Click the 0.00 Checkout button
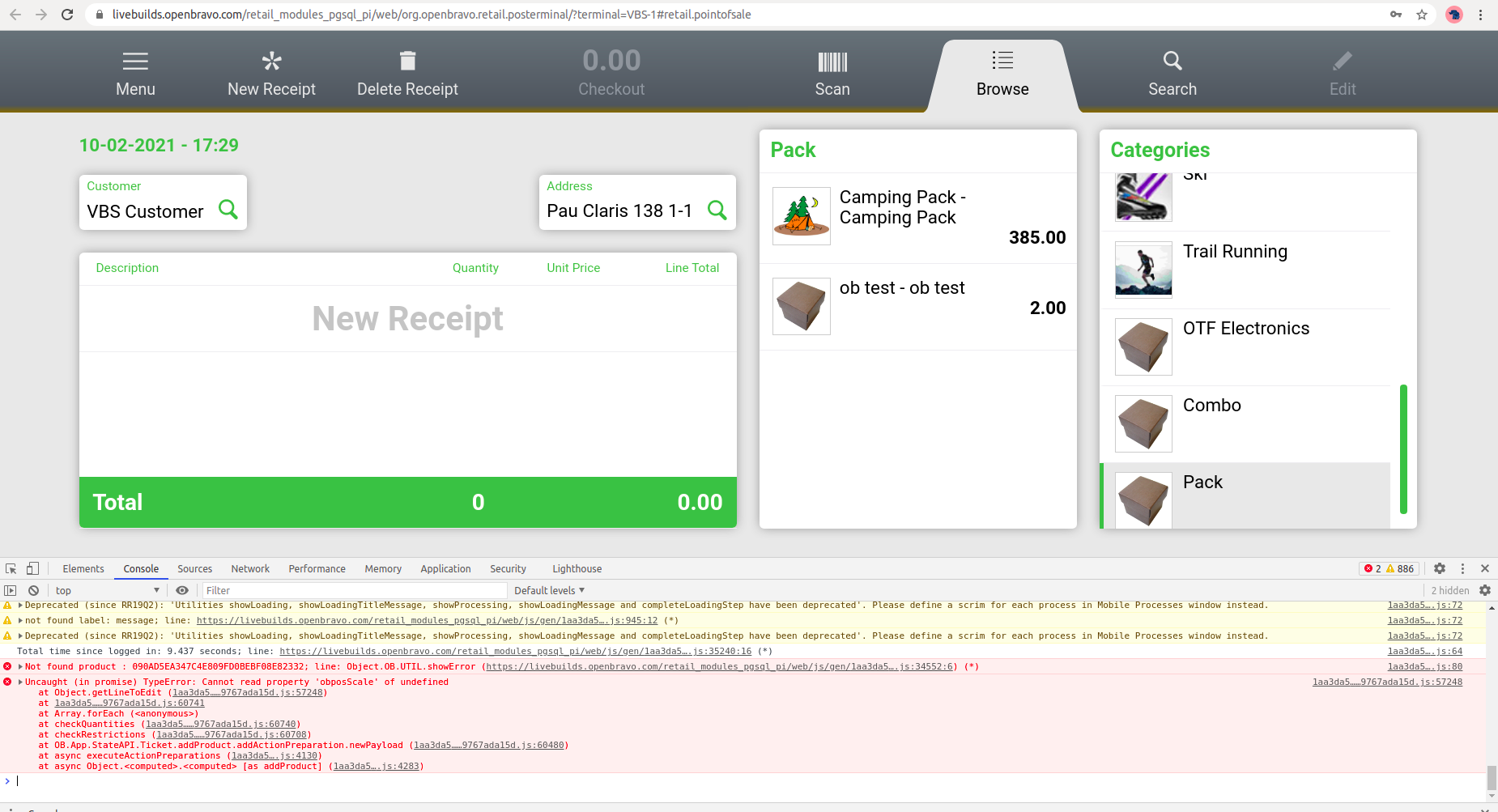Screen dimensions: 1498x812 coord(611,72)
